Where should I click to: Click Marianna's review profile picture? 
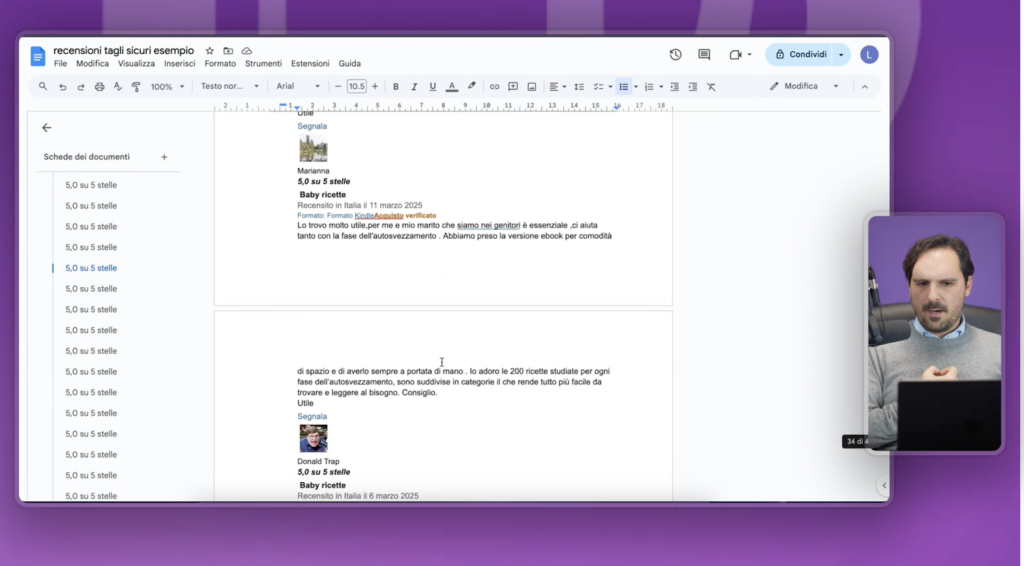[313, 149]
